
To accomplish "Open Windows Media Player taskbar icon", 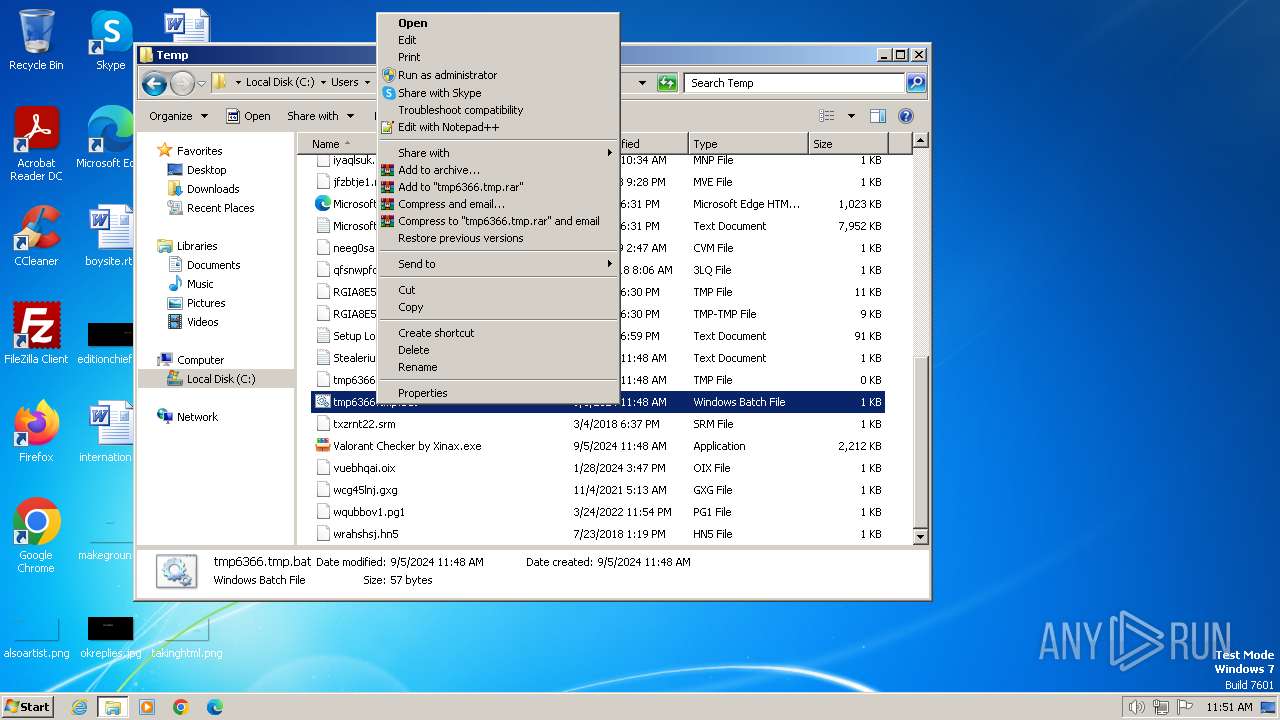I will (147, 707).
